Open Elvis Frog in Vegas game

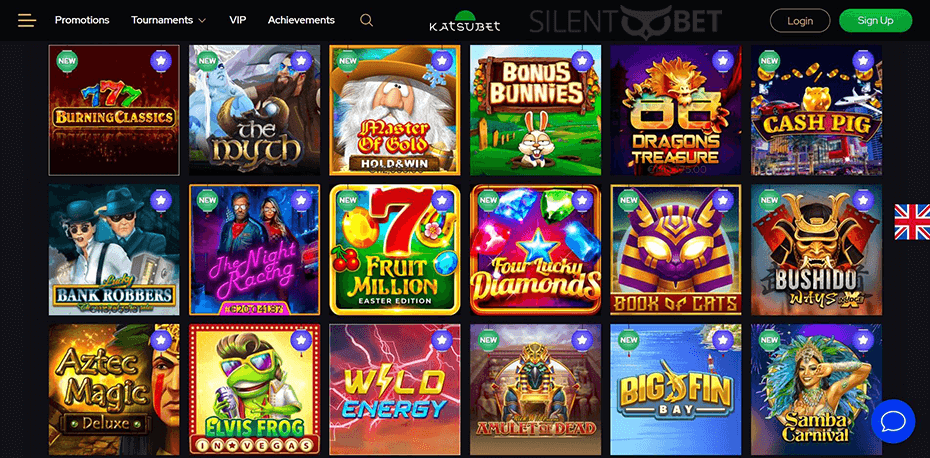pyautogui.click(x=254, y=389)
